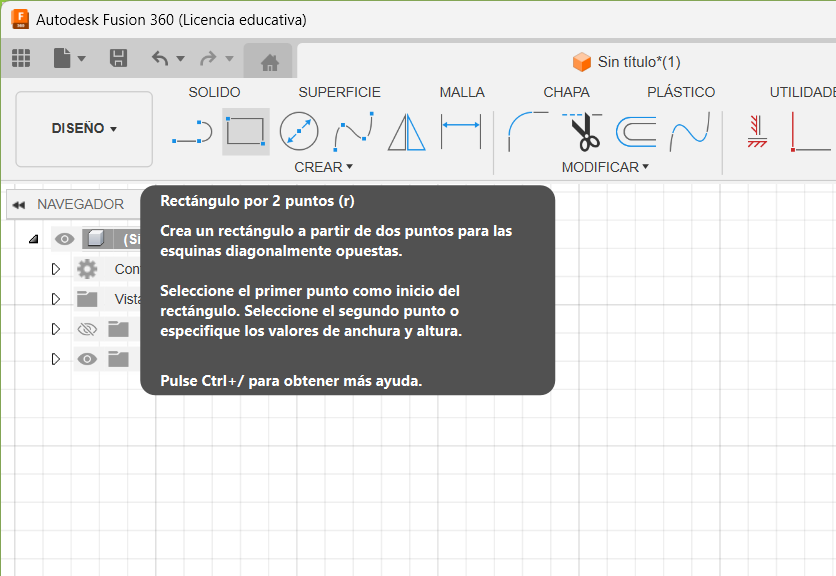This screenshot has height=576, width=836.
Task: Expand the Vista... folder tree item
Action: [55, 299]
